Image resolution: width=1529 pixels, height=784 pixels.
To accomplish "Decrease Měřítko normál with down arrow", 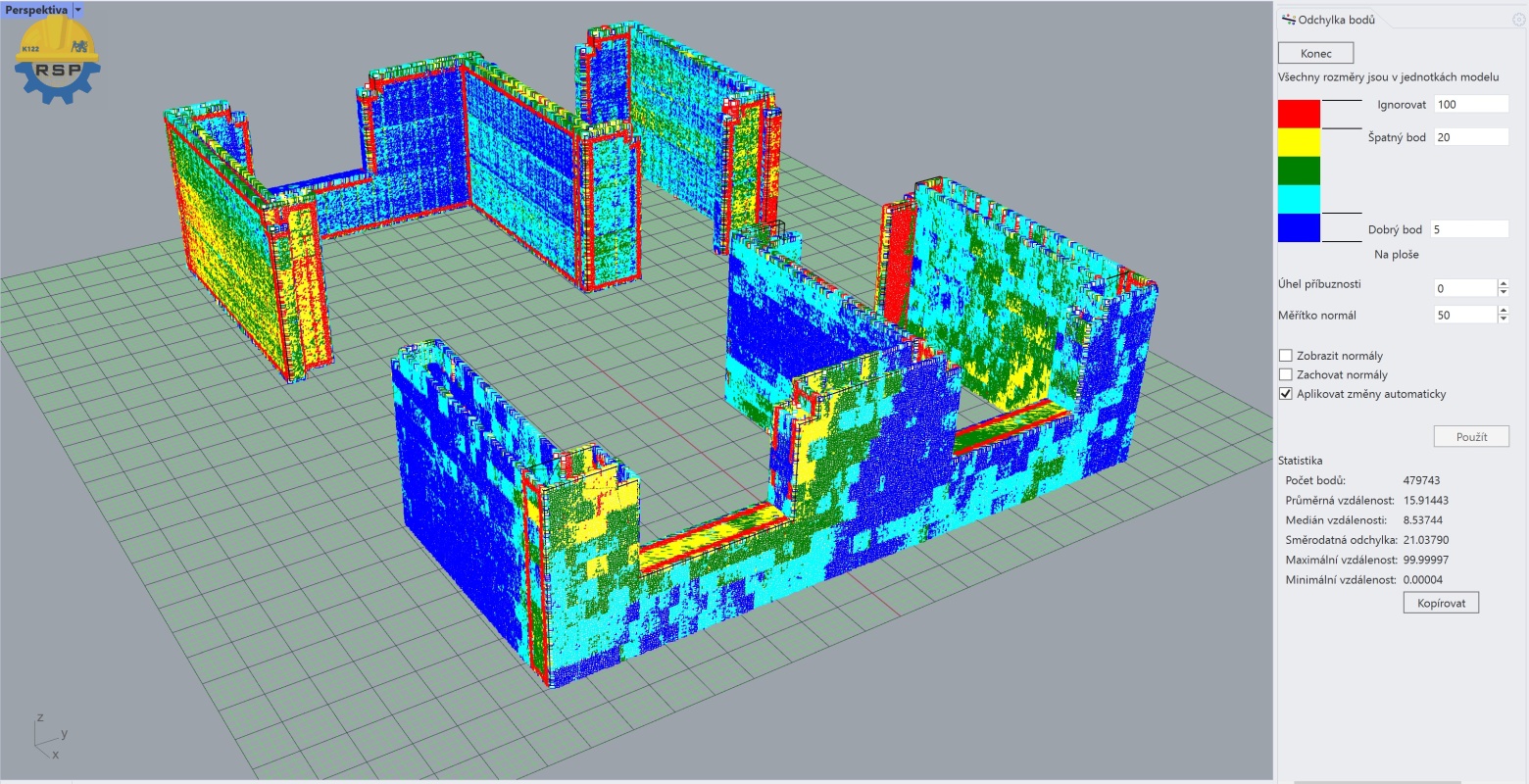I will [x=1504, y=318].
